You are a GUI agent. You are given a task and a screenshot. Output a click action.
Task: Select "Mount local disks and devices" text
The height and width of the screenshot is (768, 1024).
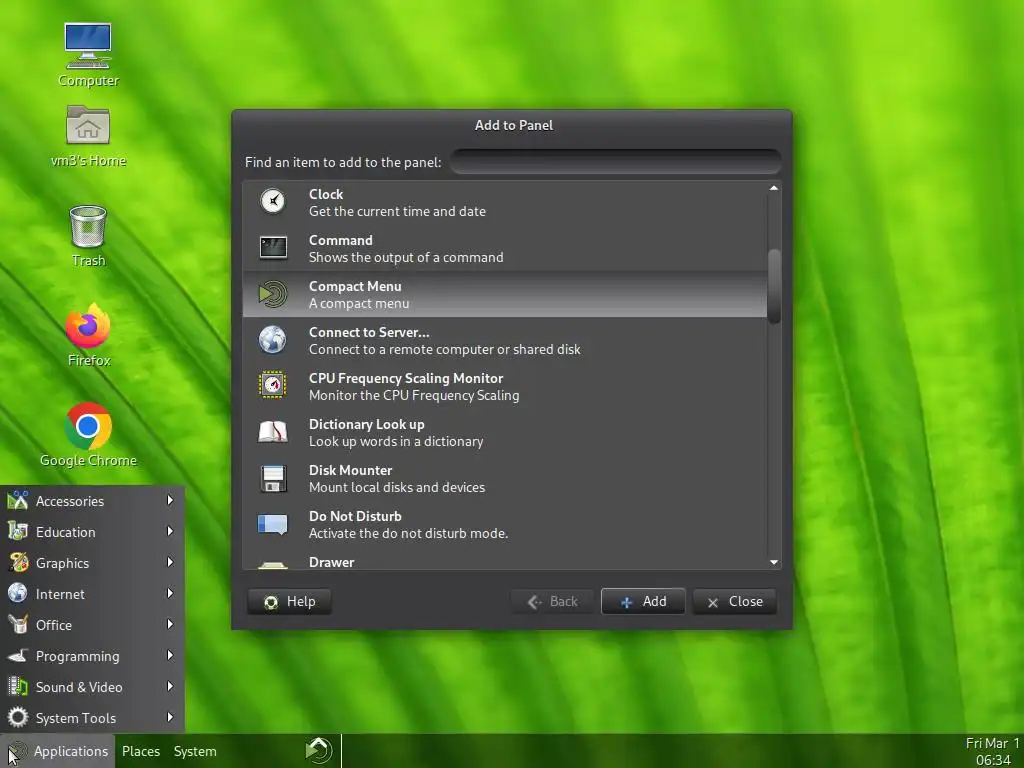pos(396,487)
